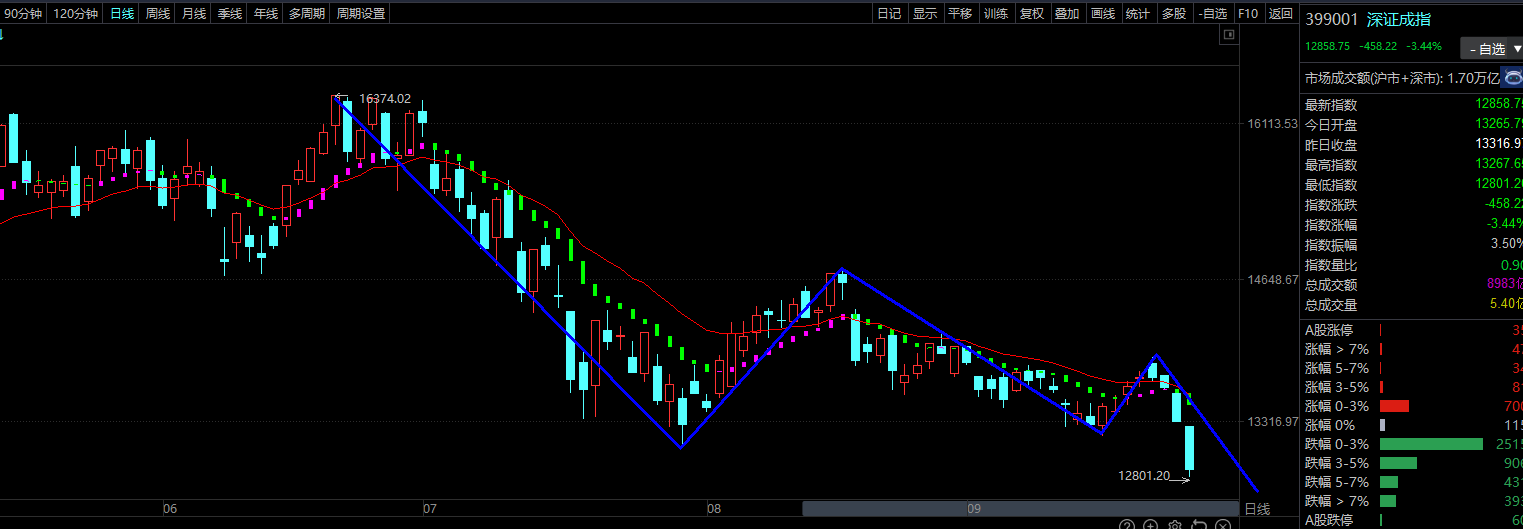
Task: Click the change value -458.22
Action: point(1376,46)
